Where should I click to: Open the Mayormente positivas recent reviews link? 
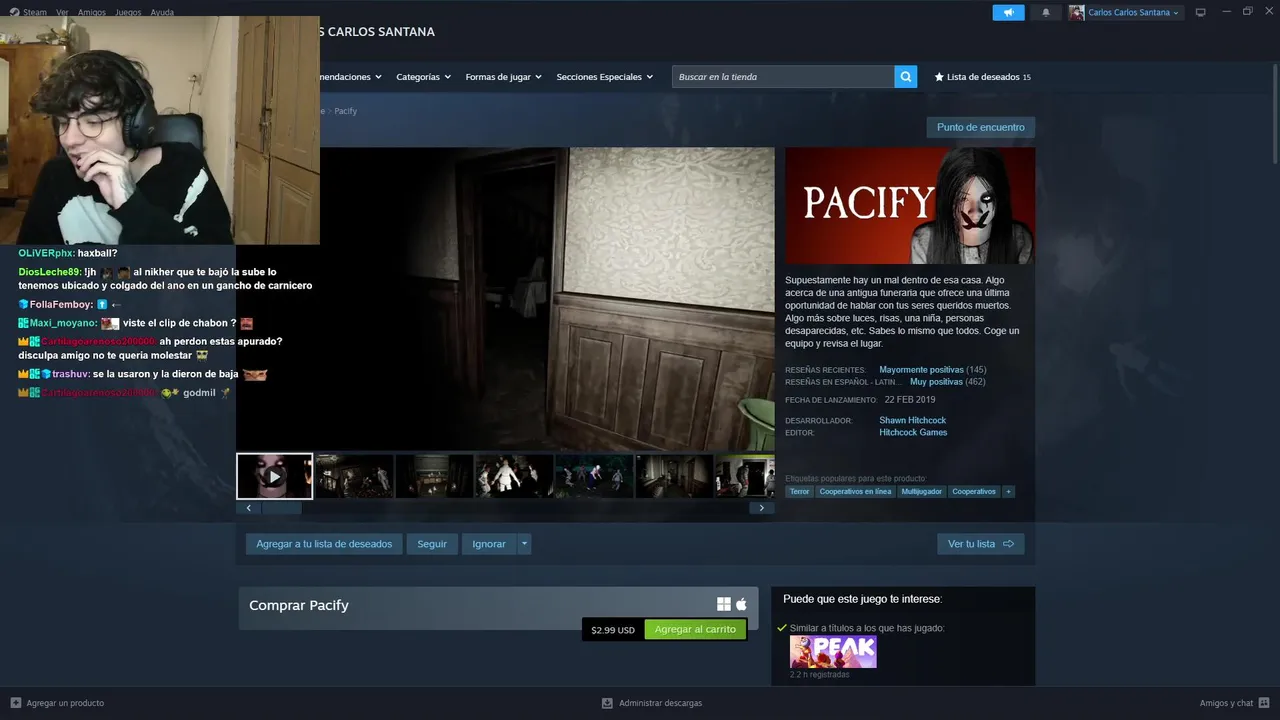tap(922, 370)
